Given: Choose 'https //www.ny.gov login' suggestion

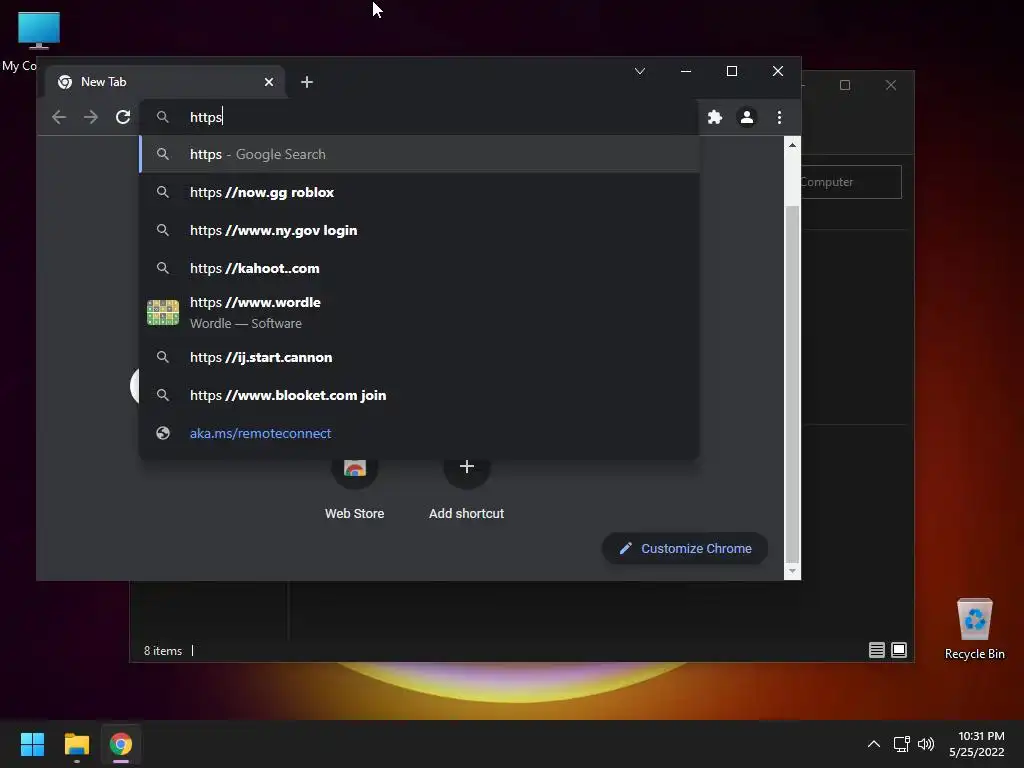Looking at the screenshot, I should point(419,230).
